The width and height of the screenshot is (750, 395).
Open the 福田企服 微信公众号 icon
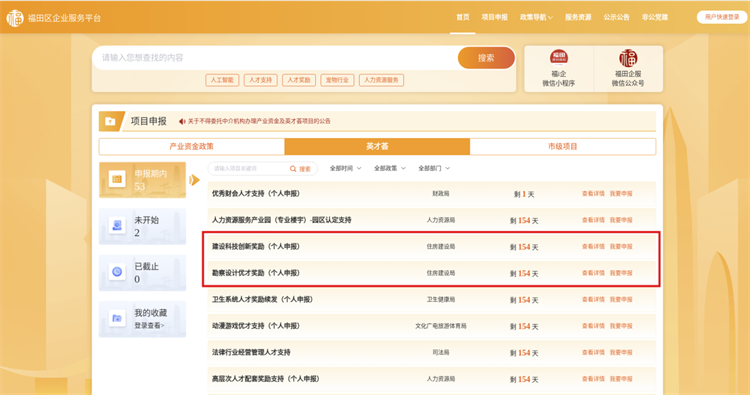(628, 58)
